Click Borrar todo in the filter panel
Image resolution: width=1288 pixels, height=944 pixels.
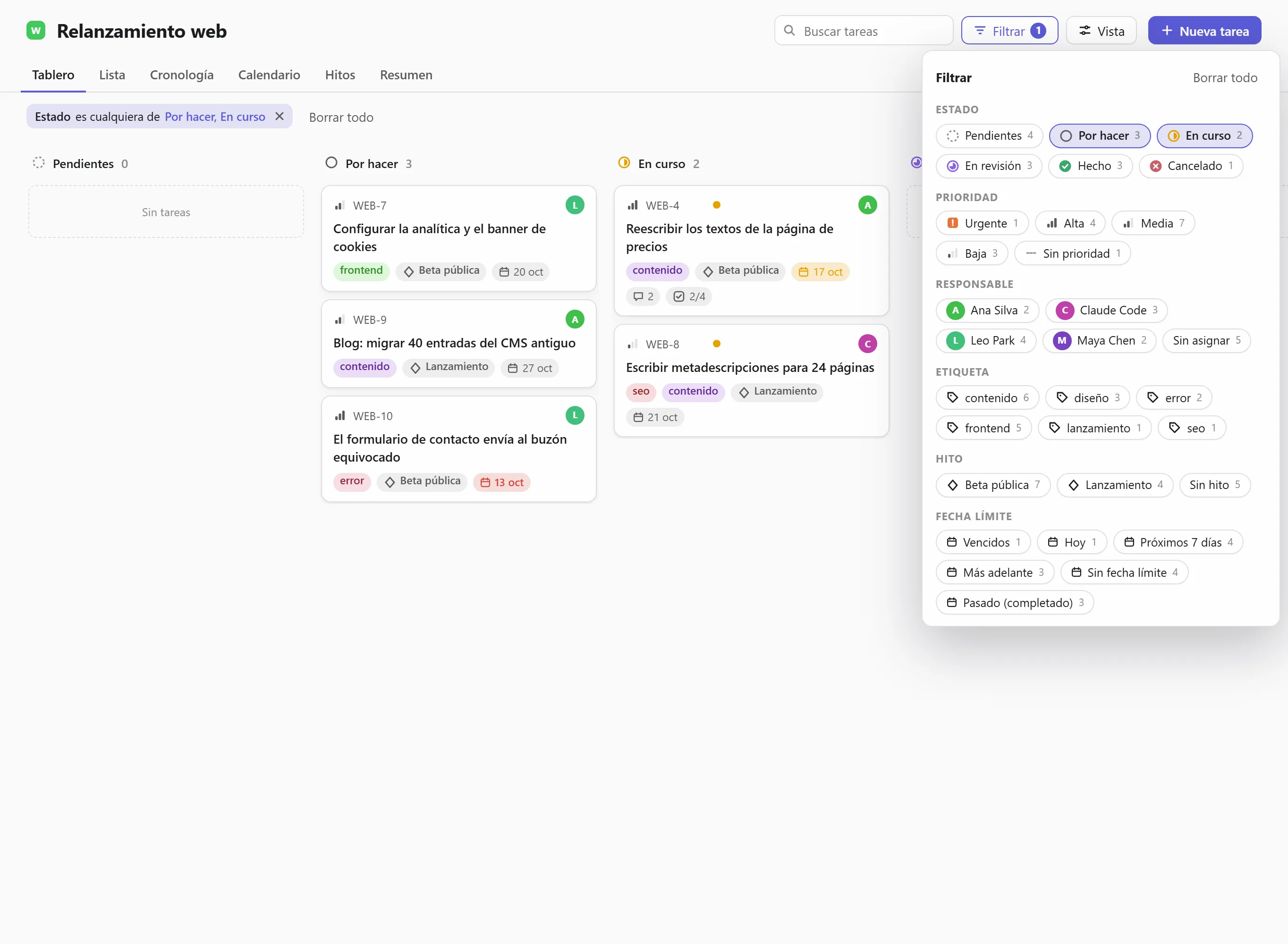(x=1225, y=78)
